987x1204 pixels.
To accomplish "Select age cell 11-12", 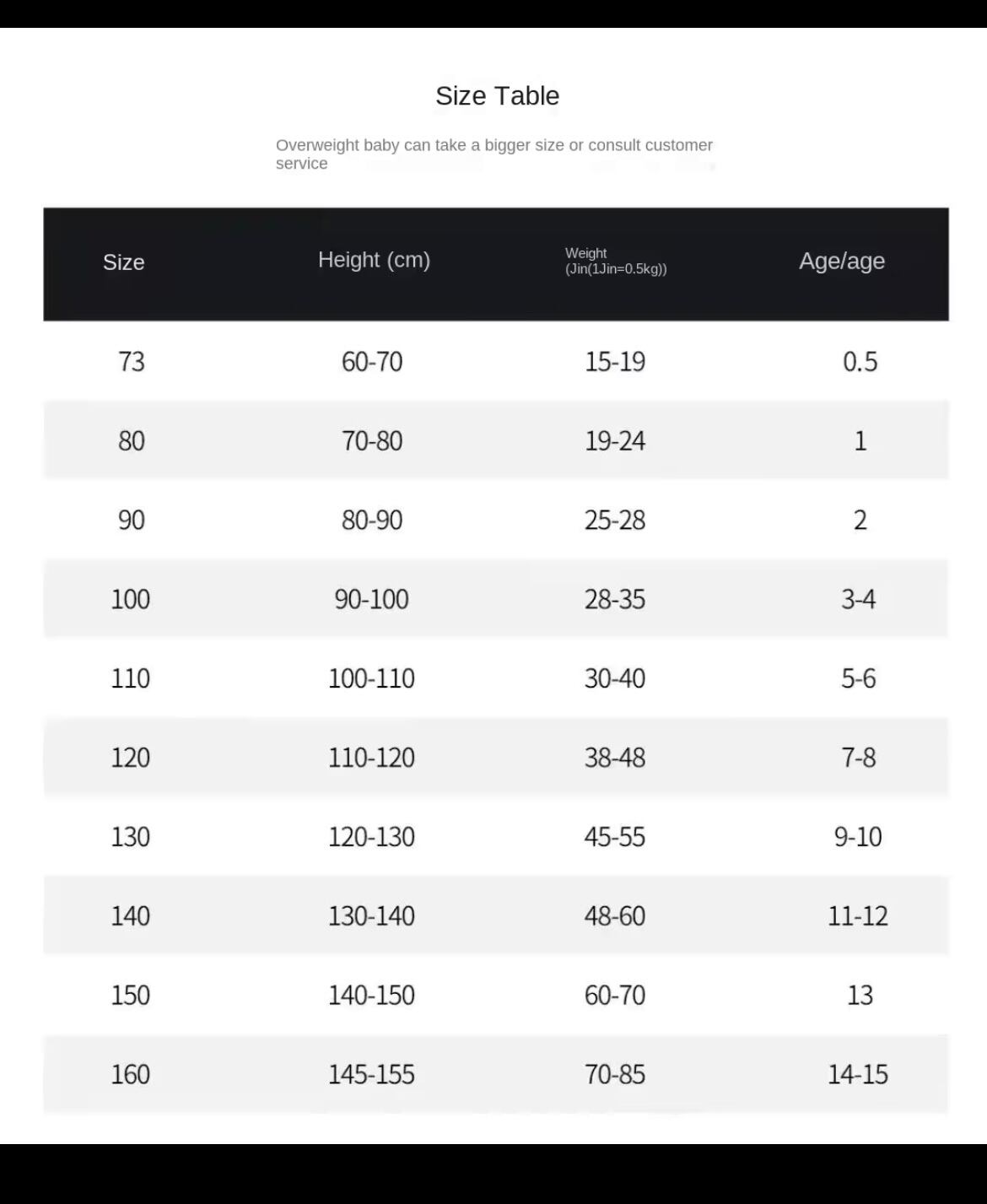I will pos(858,916).
